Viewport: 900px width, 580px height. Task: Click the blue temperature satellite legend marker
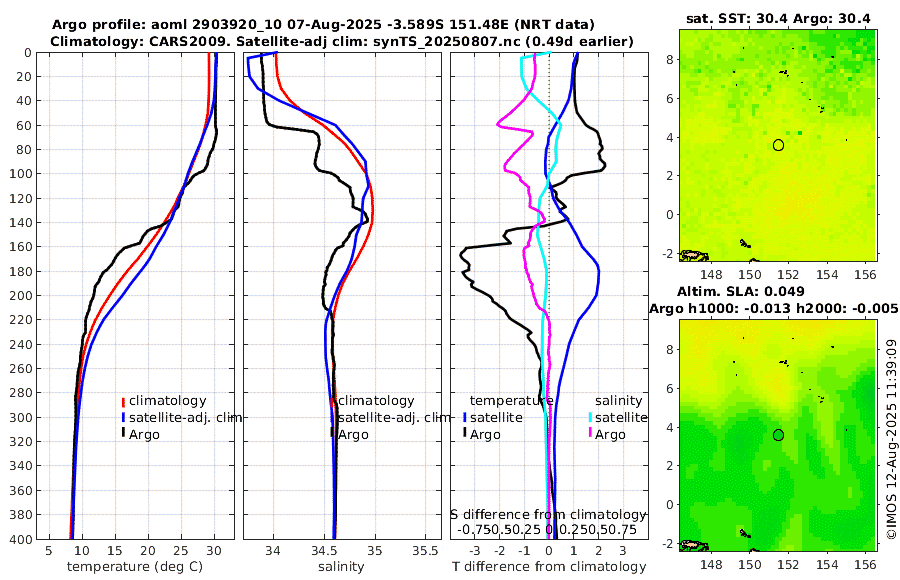click(x=465, y=418)
